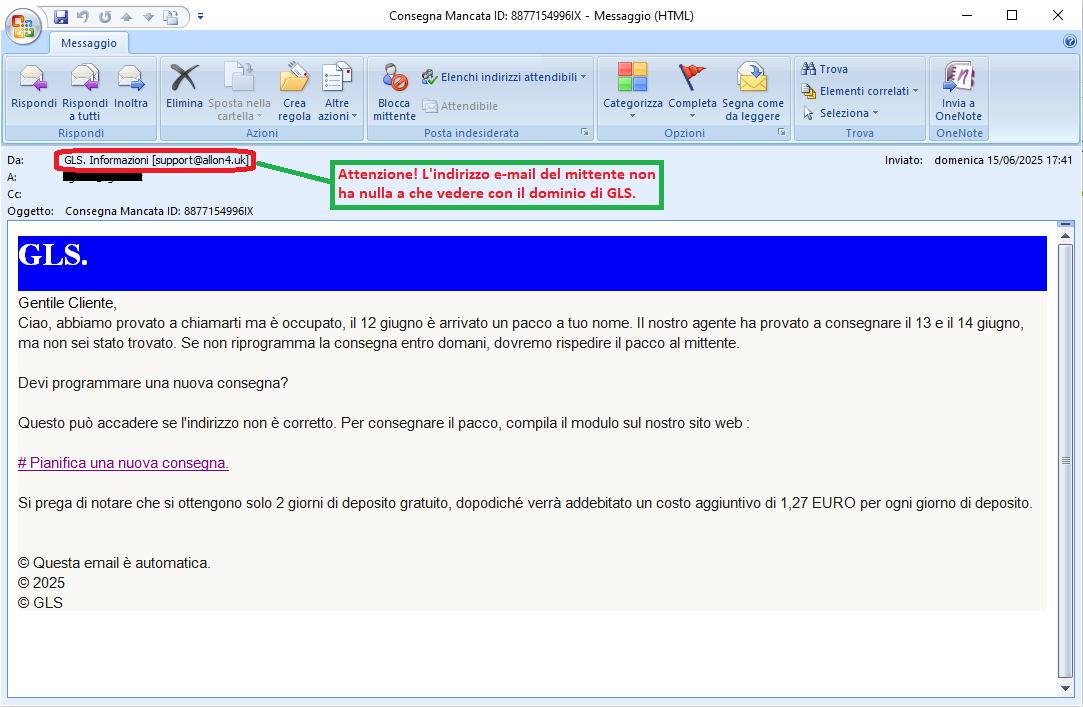Click the scroll down arrow of message body
Viewport: 1083px width, 707px height.
click(x=1066, y=688)
